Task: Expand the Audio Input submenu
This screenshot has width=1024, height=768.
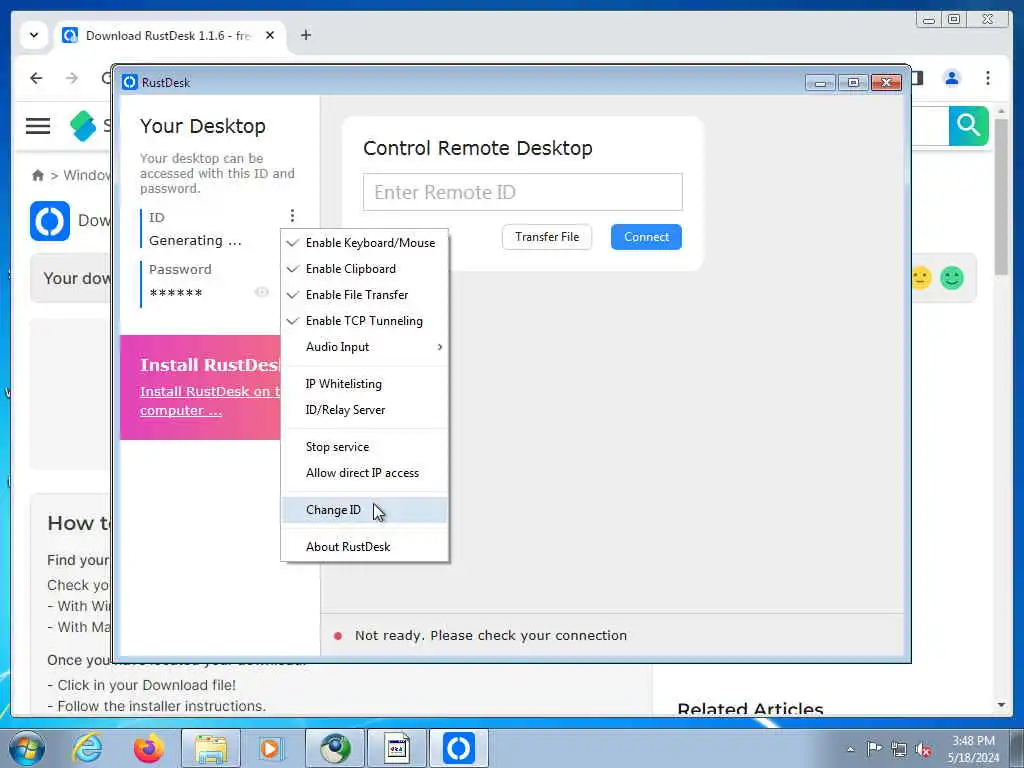Action: (364, 347)
